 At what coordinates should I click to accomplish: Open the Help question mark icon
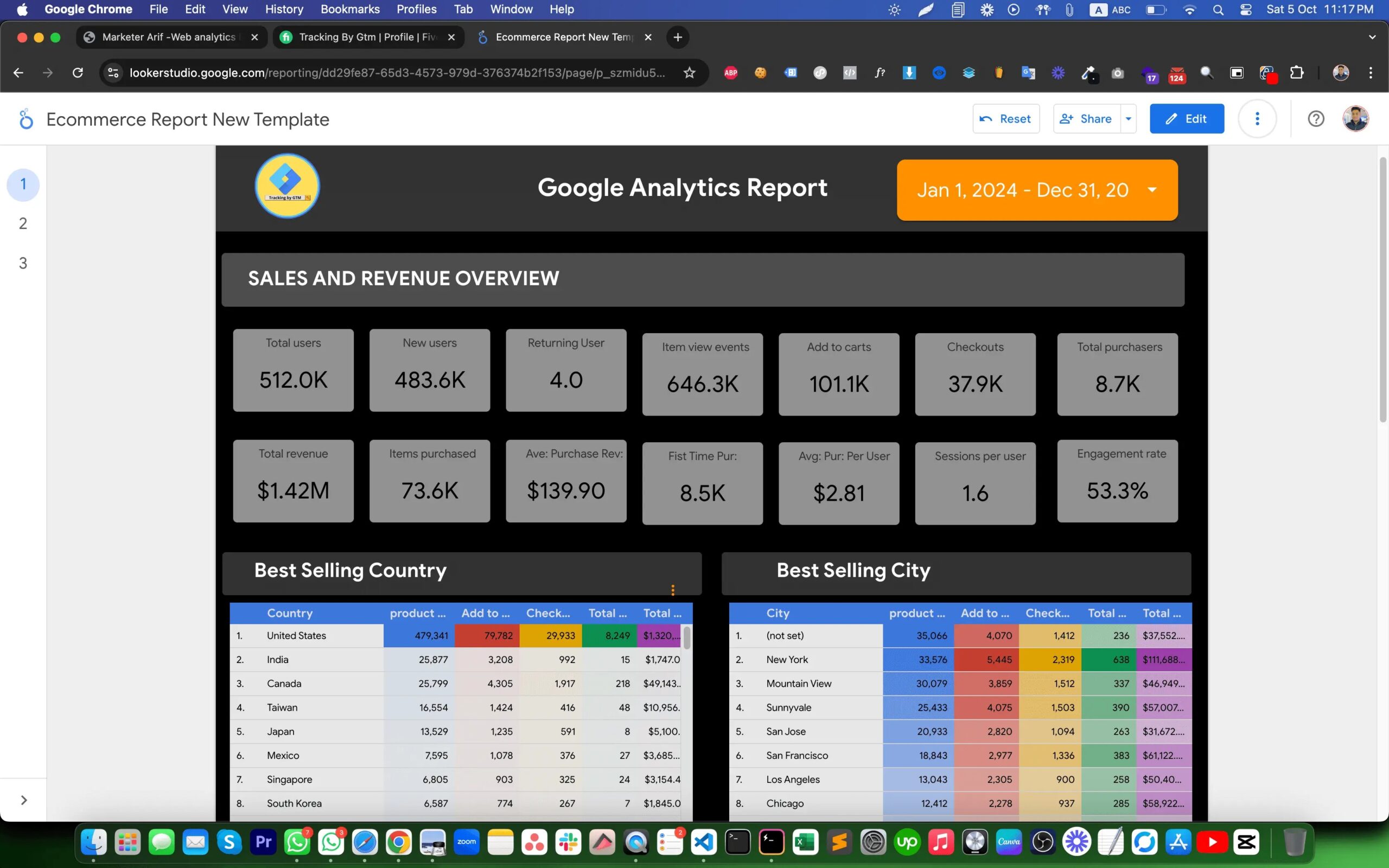1316,119
